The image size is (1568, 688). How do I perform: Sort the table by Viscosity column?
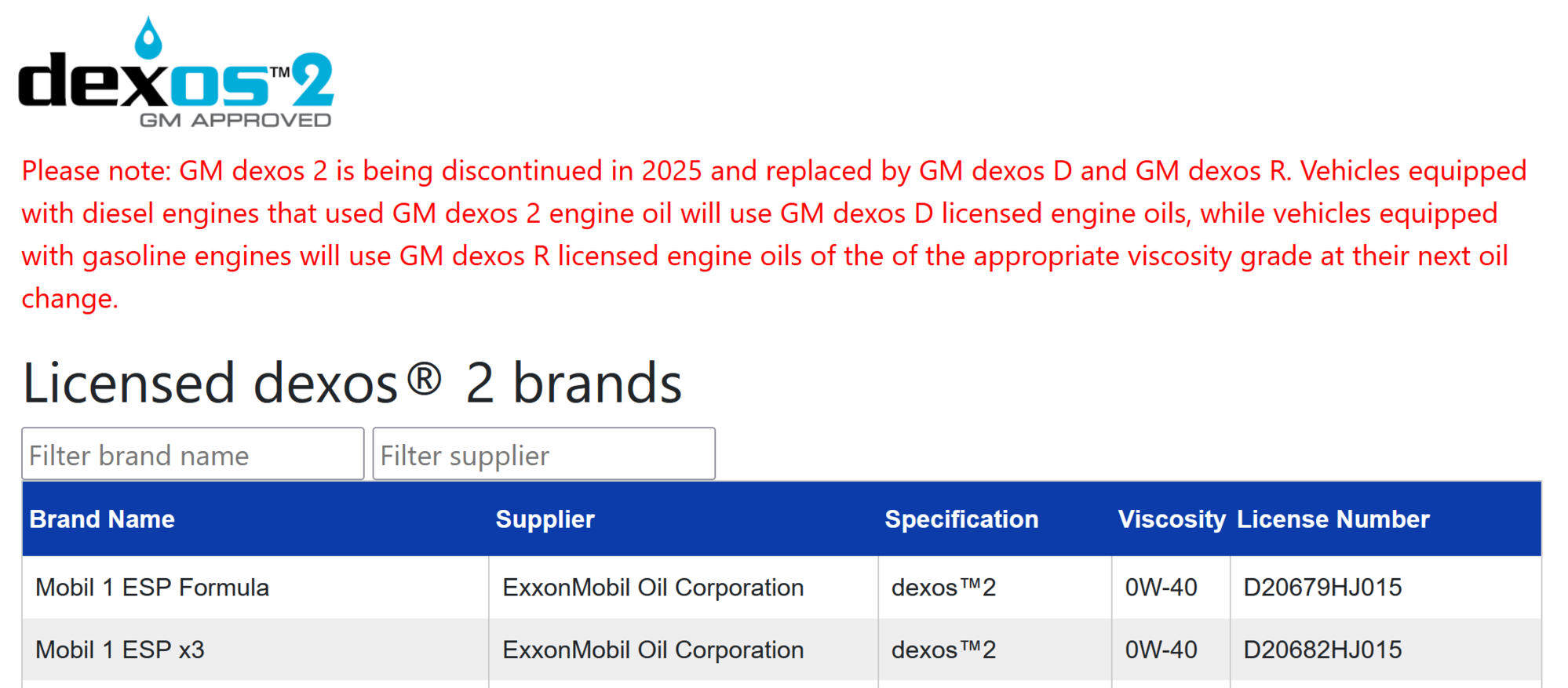(x=1171, y=519)
